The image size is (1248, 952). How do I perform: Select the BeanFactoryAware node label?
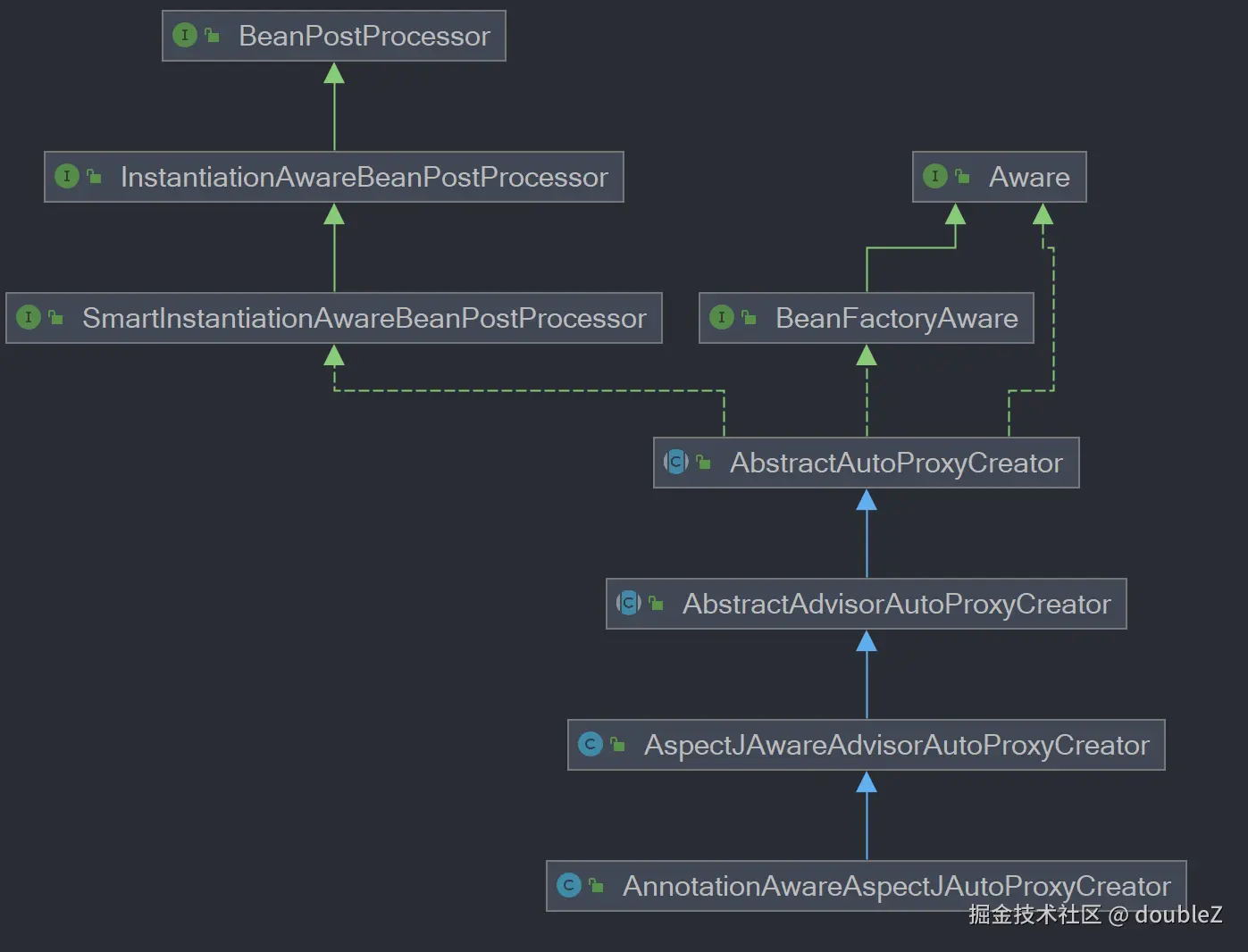pos(897,318)
